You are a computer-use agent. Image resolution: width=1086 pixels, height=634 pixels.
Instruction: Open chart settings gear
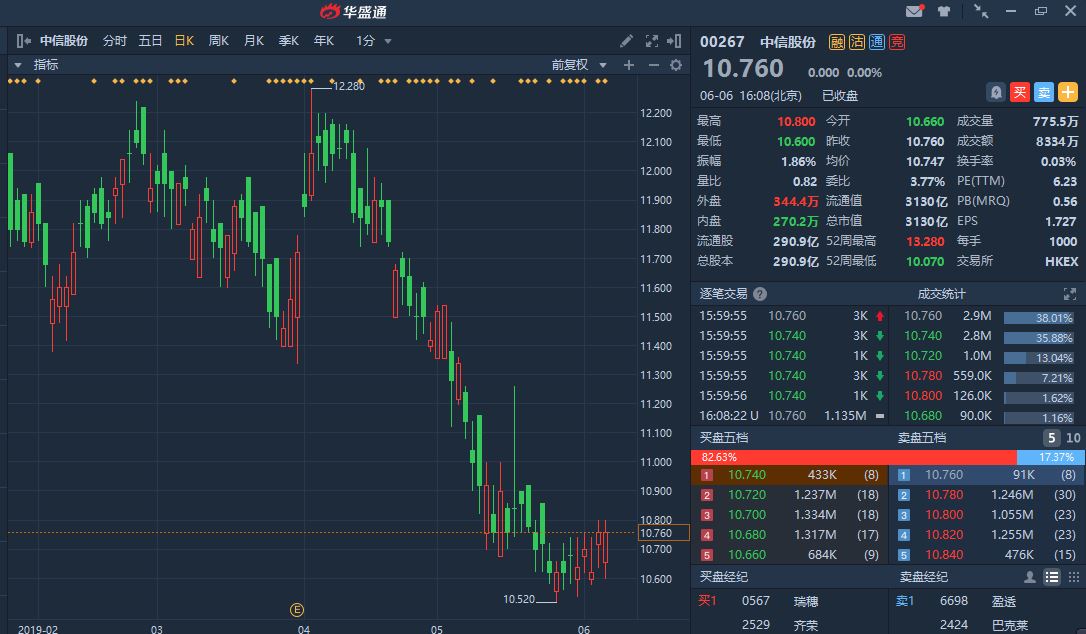676,64
